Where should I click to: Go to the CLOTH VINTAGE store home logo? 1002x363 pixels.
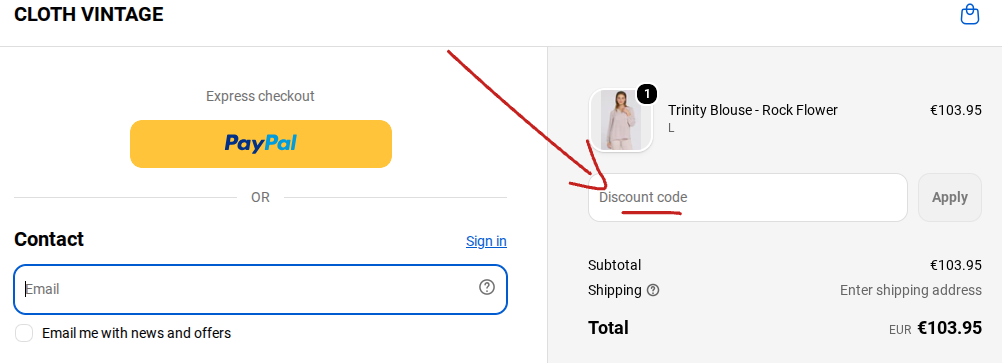(x=89, y=14)
